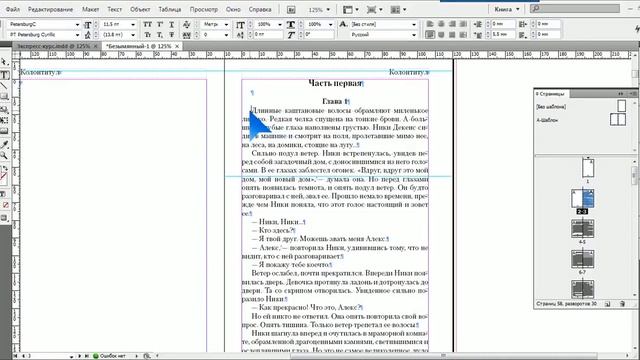
Task: Click the last line indent icon
Action: (523, 35)
